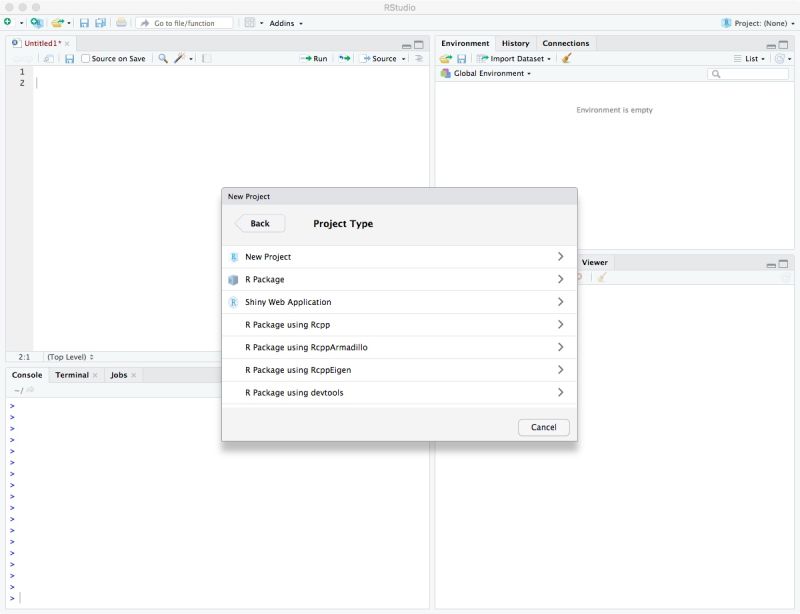Click the Environment refresh icon
This screenshot has height=614, width=800.
(x=780, y=59)
